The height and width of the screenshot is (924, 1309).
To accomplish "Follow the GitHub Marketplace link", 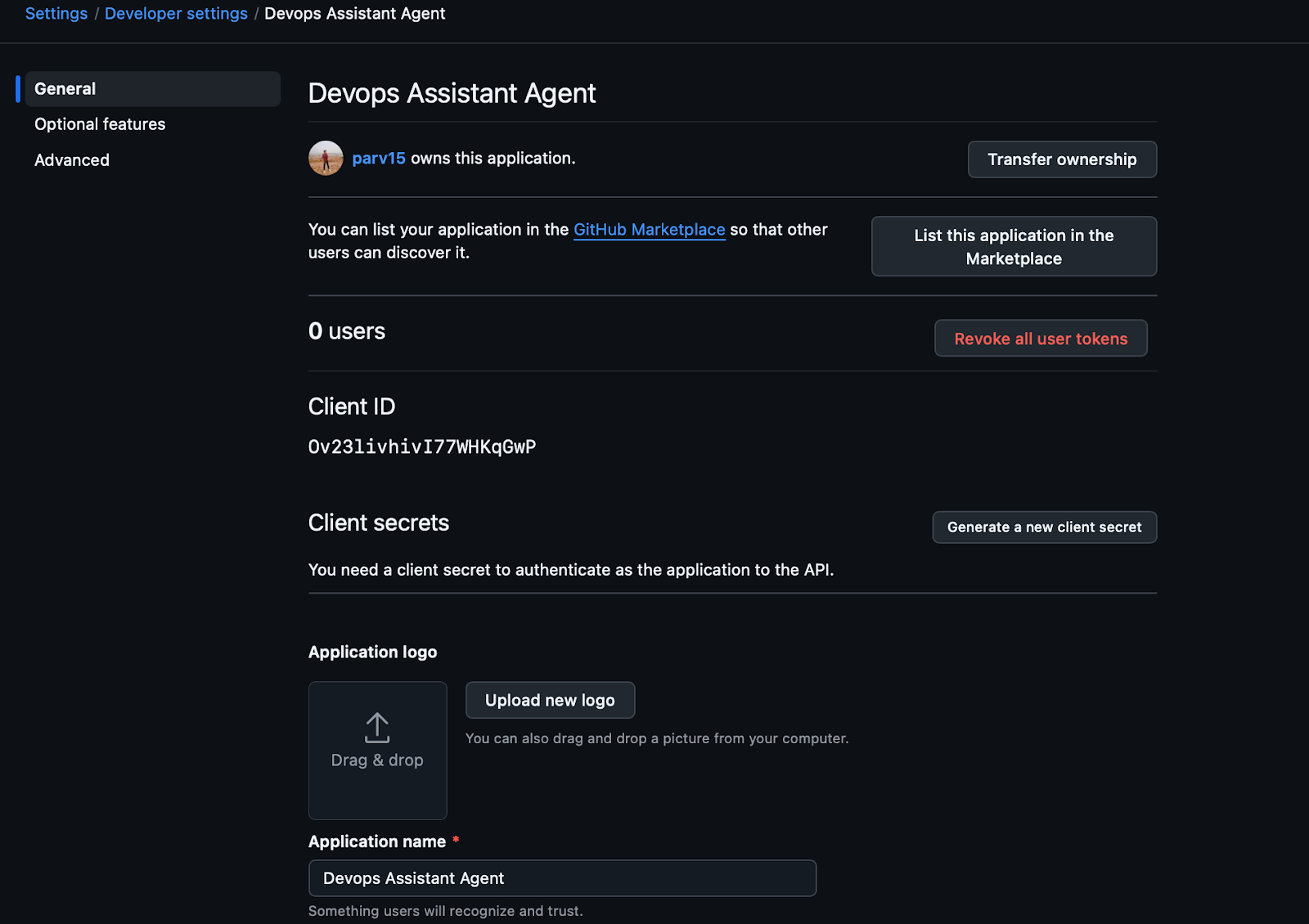I will (x=650, y=230).
